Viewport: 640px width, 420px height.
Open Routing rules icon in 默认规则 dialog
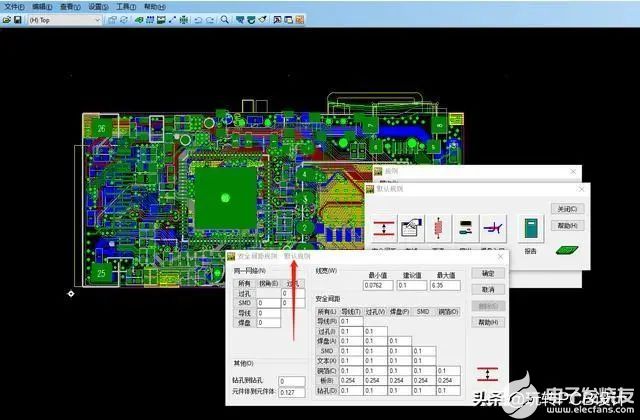[411, 229]
